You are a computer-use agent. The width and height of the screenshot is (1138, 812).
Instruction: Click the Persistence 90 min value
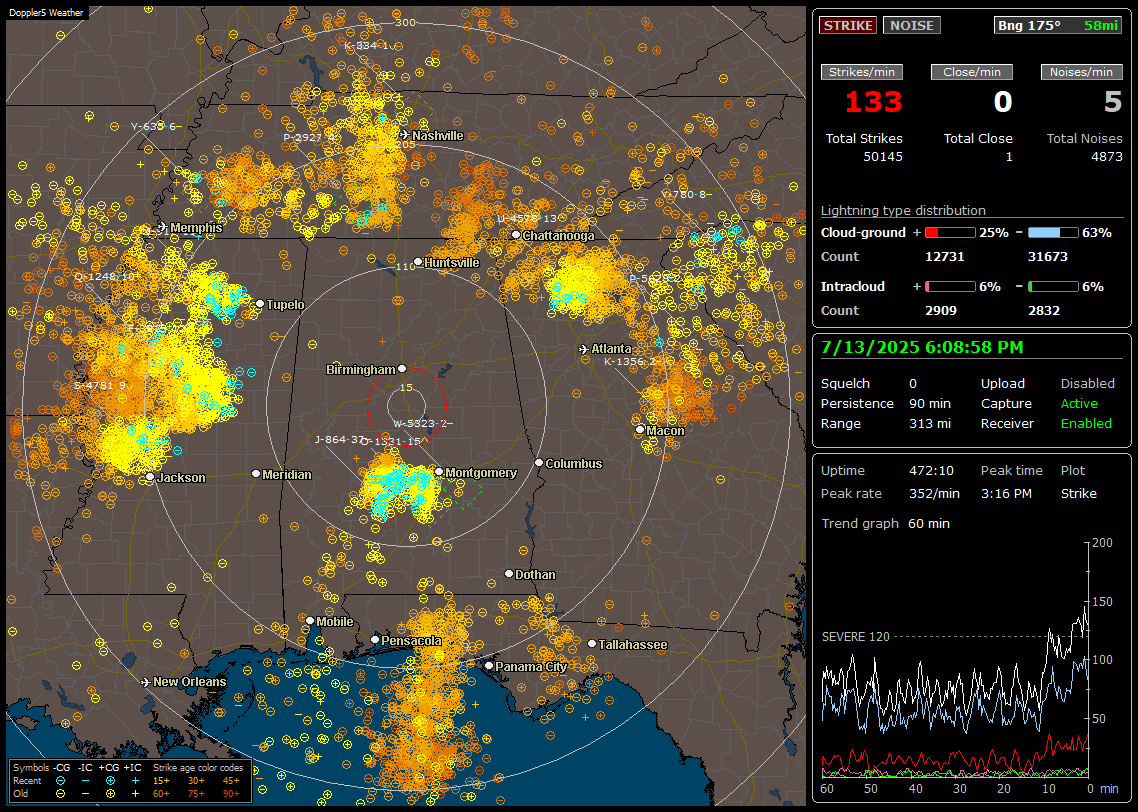click(930, 403)
